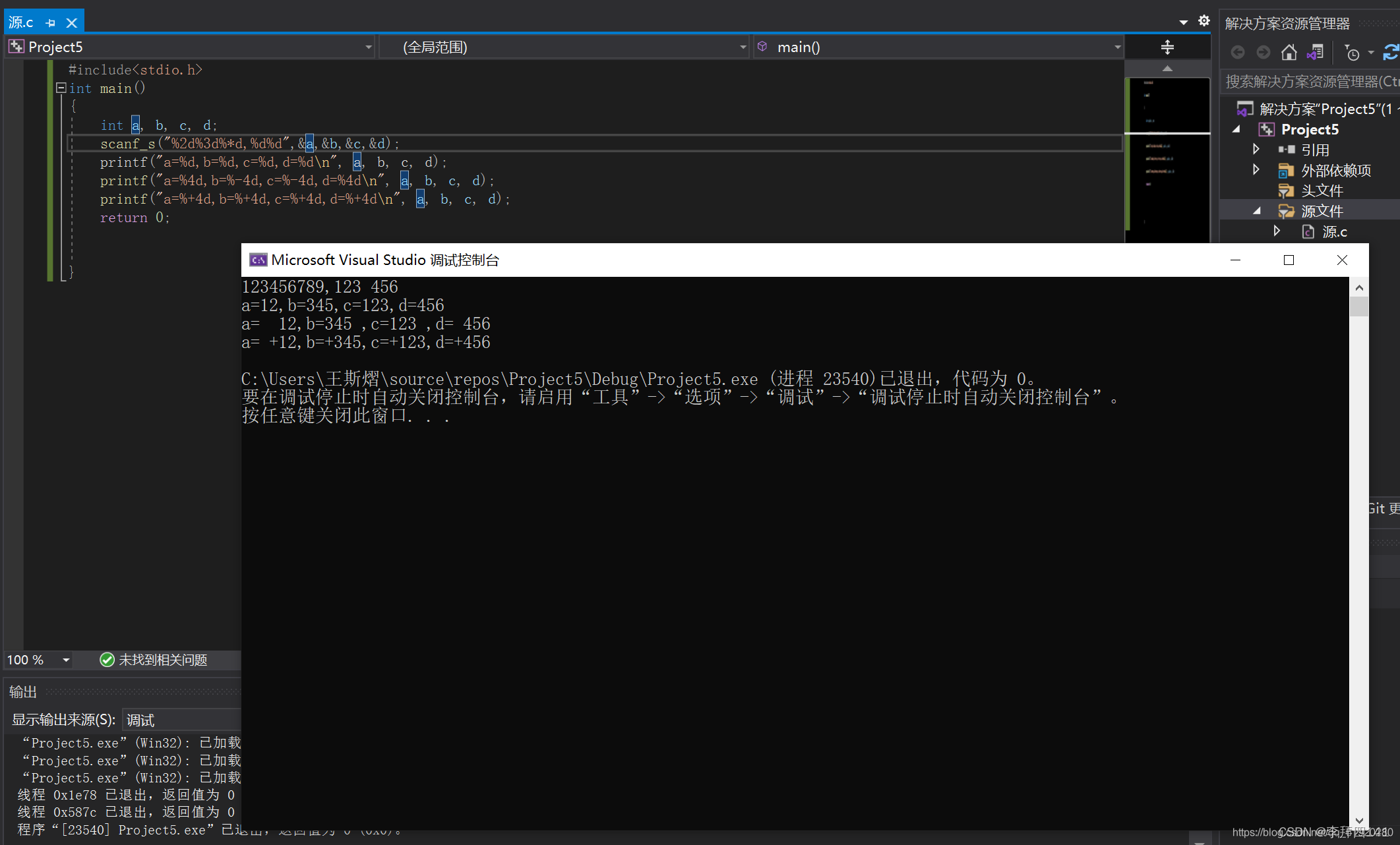Click the scanf_s line of code

pyautogui.click(x=249, y=143)
